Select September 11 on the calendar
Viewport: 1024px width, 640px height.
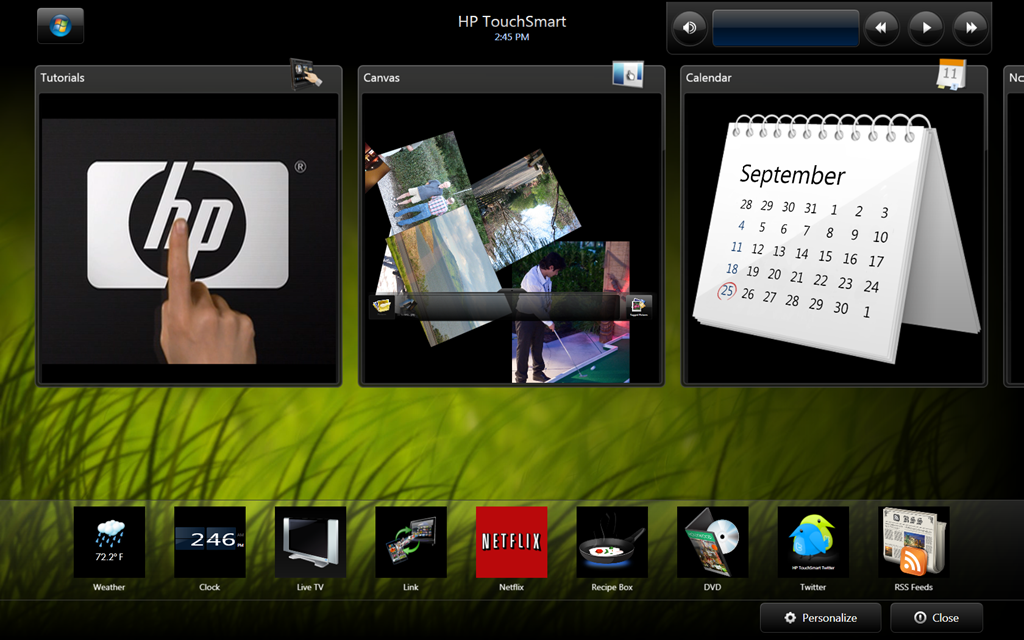click(736, 247)
